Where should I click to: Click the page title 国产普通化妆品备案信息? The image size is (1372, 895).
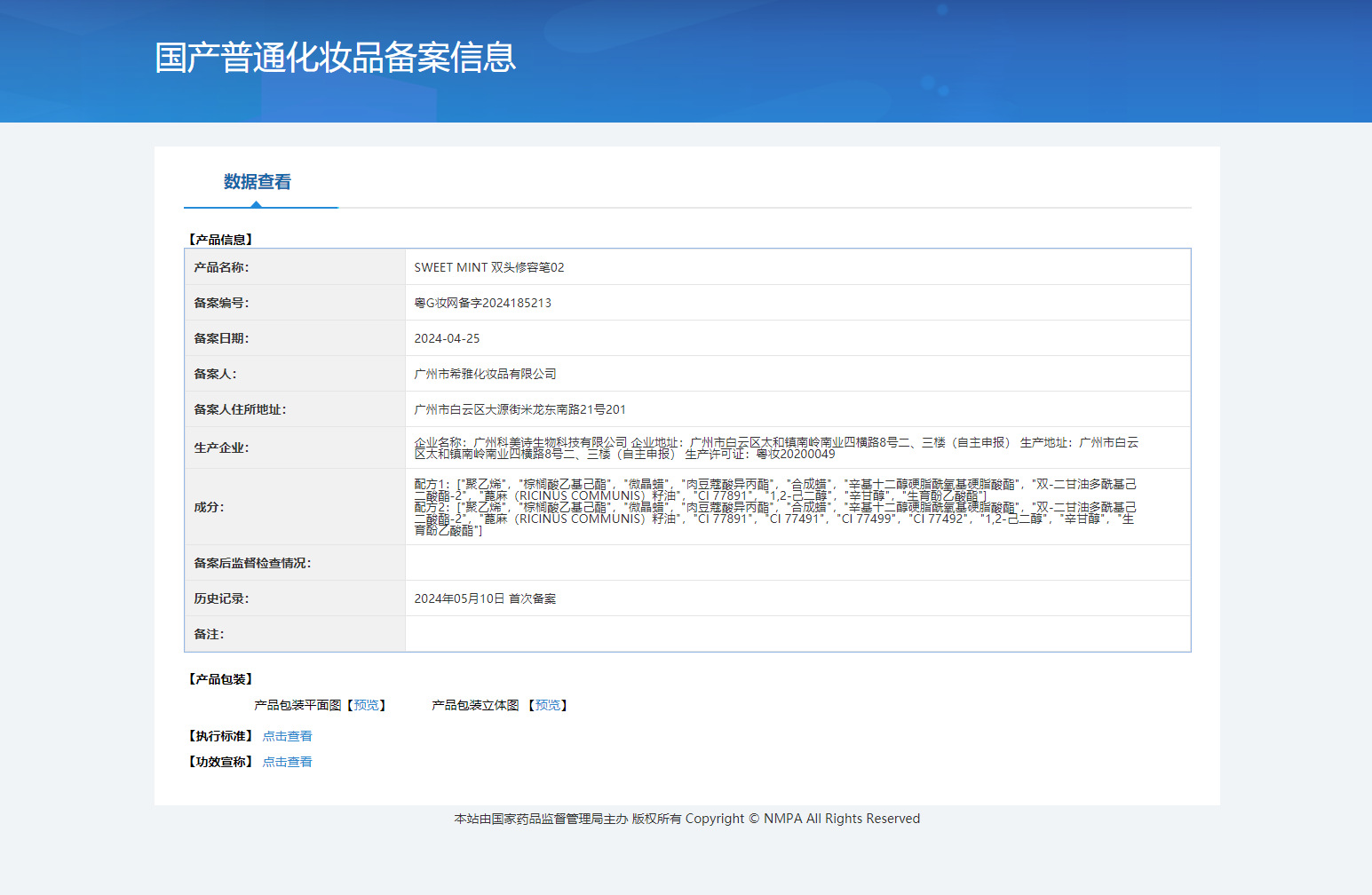[336, 58]
